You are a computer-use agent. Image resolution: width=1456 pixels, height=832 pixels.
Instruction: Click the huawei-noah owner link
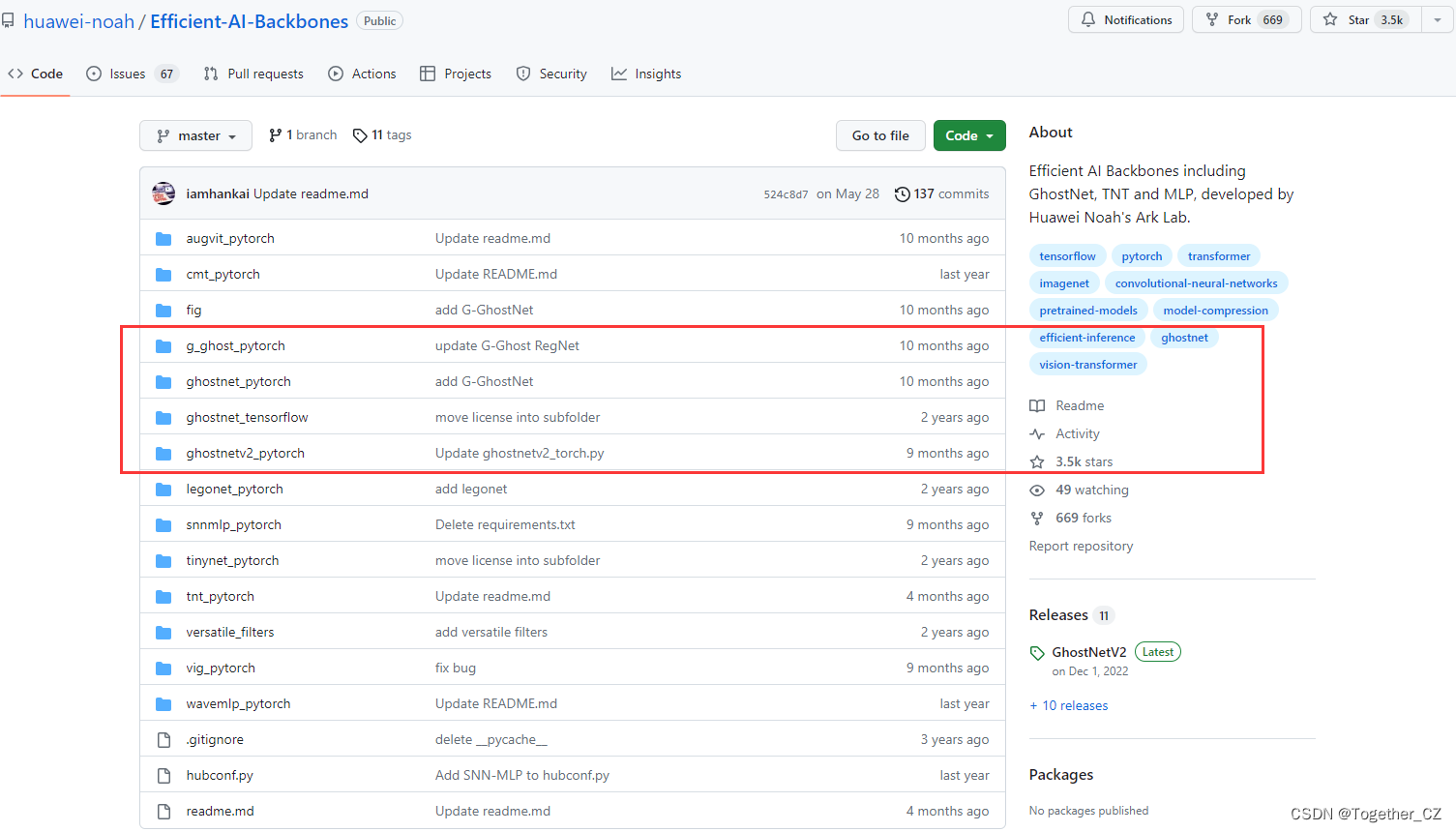click(x=79, y=21)
